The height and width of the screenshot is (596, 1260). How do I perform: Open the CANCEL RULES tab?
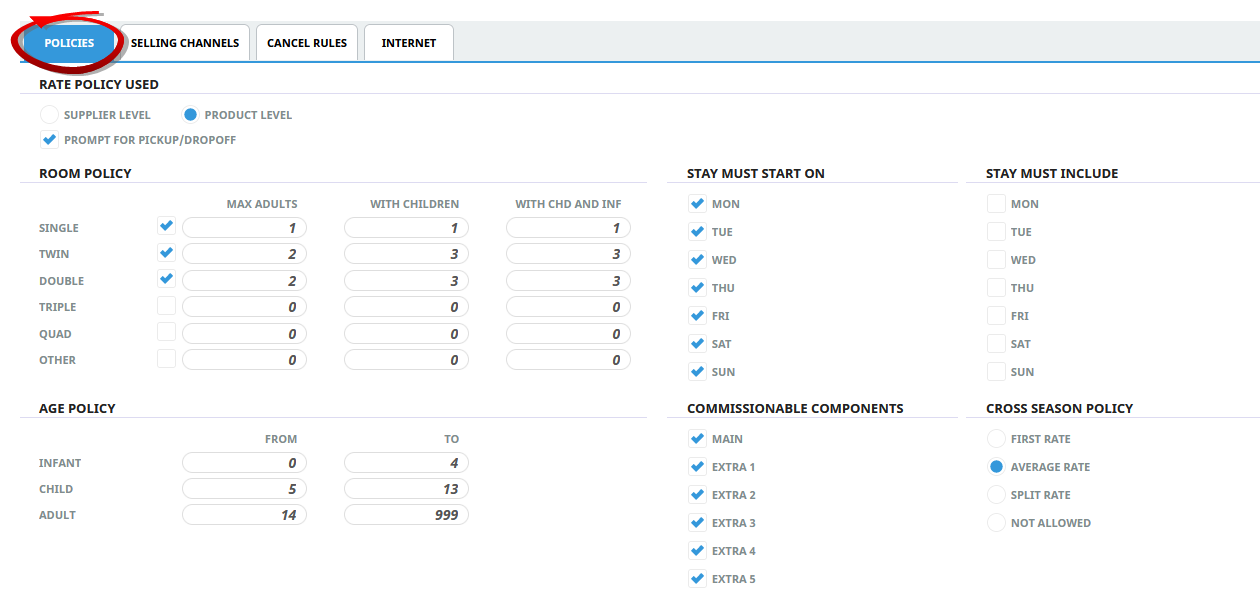pos(306,42)
